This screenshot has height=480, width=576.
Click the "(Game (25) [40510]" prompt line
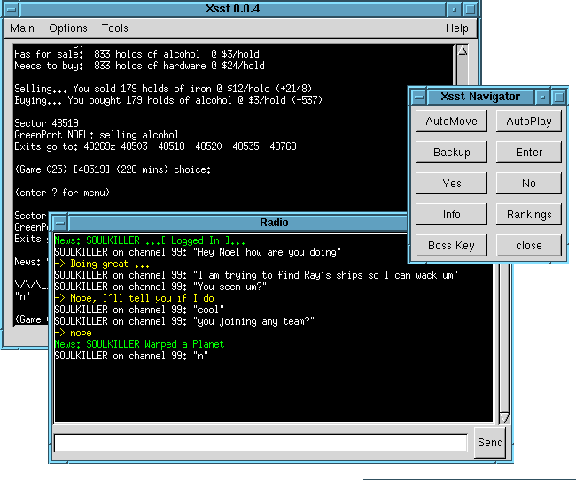click(112, 170)
